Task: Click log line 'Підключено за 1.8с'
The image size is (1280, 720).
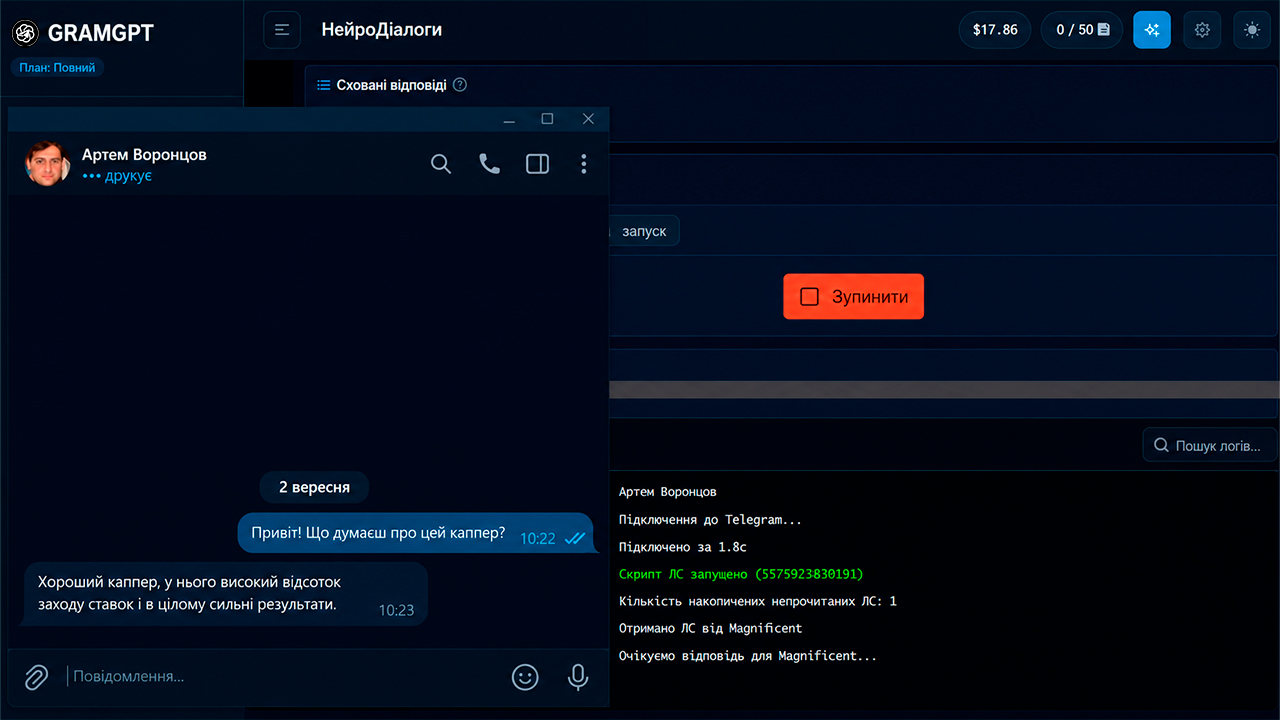Action: pos(683,547)
